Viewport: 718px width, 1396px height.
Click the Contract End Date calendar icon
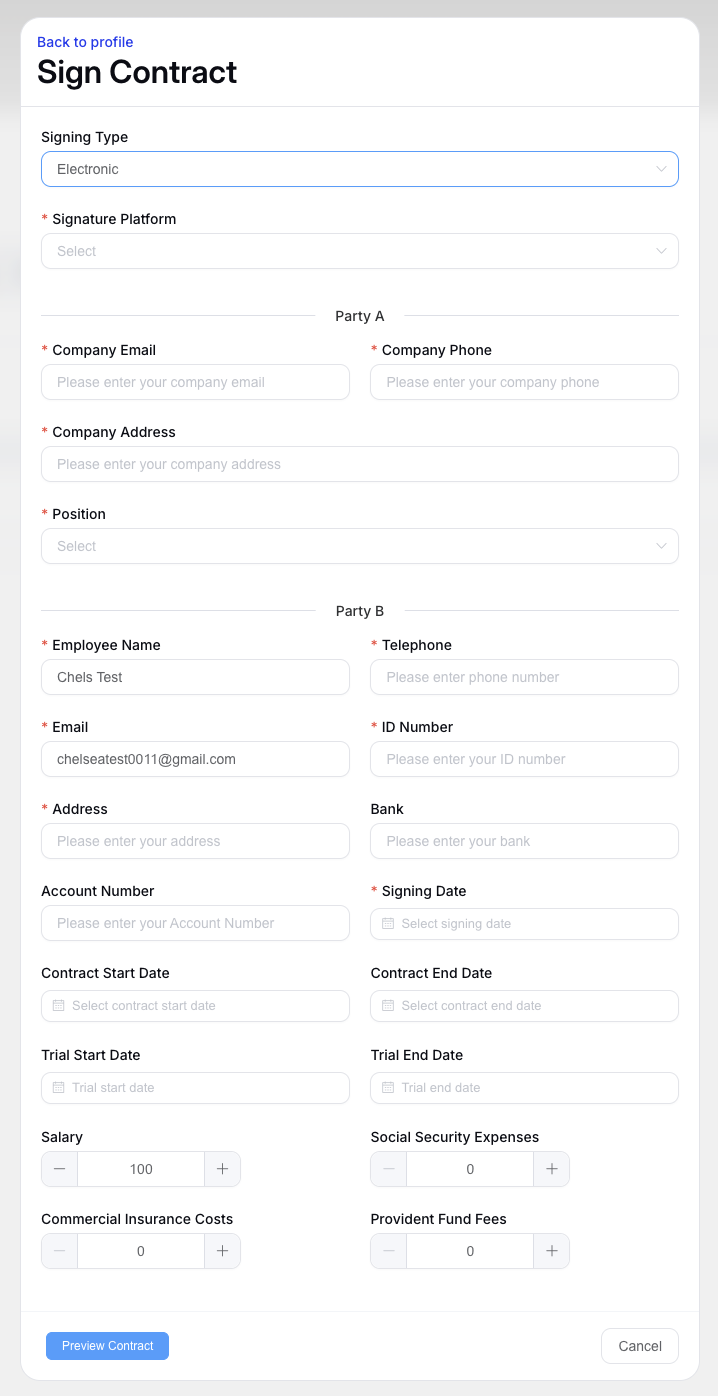coord(388,1006)
